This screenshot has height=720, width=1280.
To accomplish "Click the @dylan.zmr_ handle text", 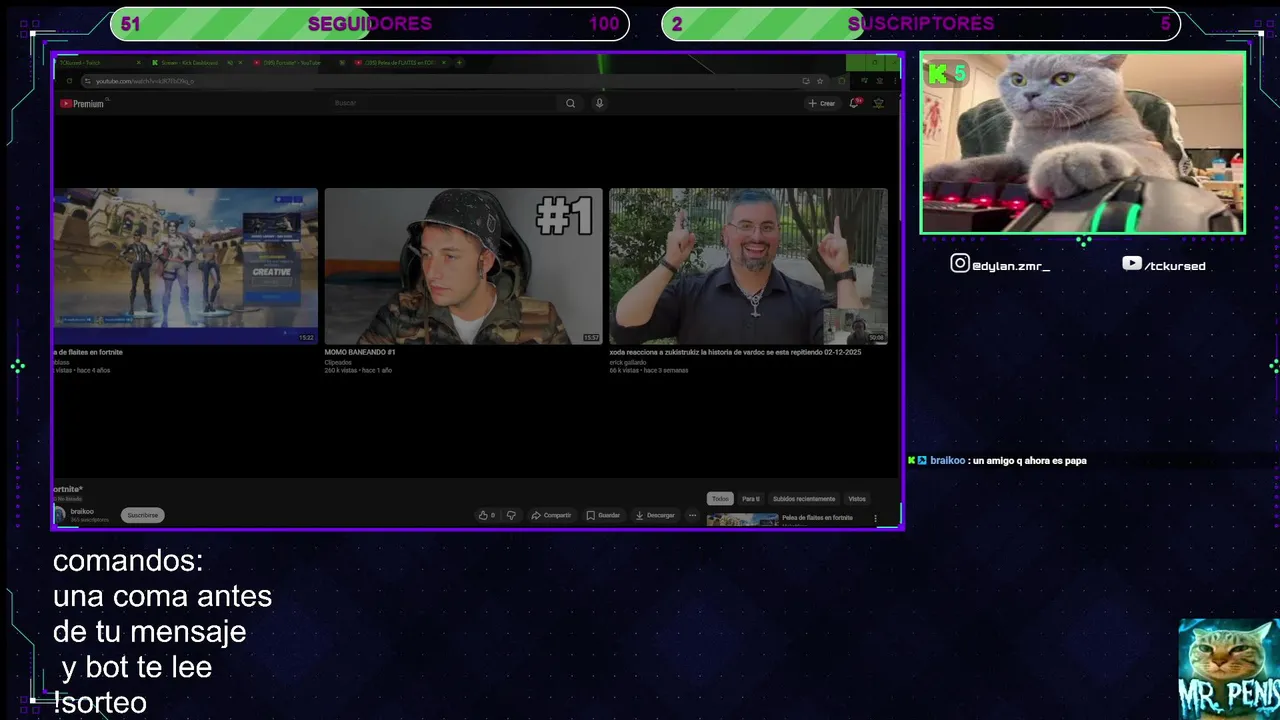I will [x=1011, y=266].
